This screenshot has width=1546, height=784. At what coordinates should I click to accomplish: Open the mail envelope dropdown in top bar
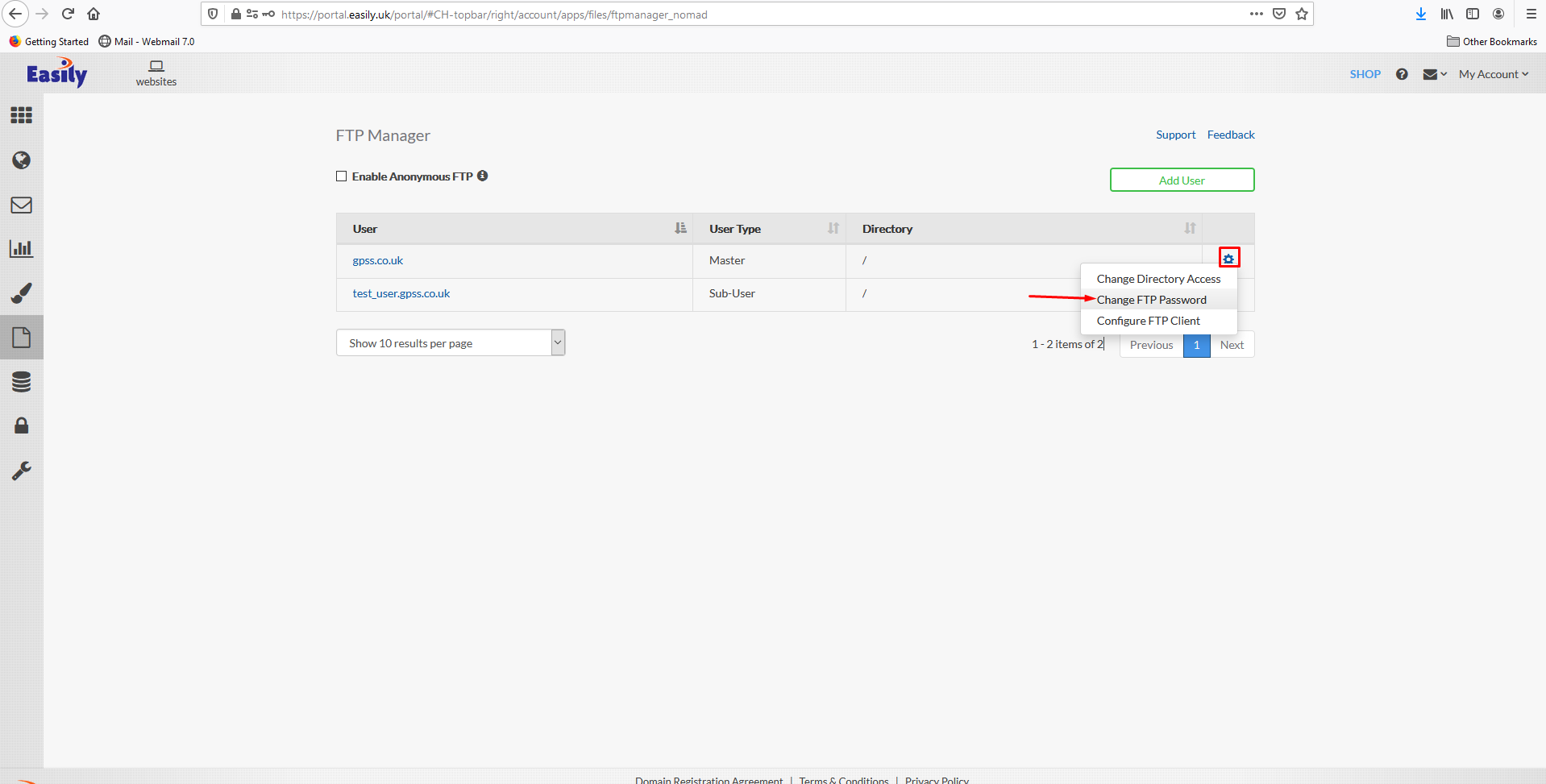[1434, 74]
